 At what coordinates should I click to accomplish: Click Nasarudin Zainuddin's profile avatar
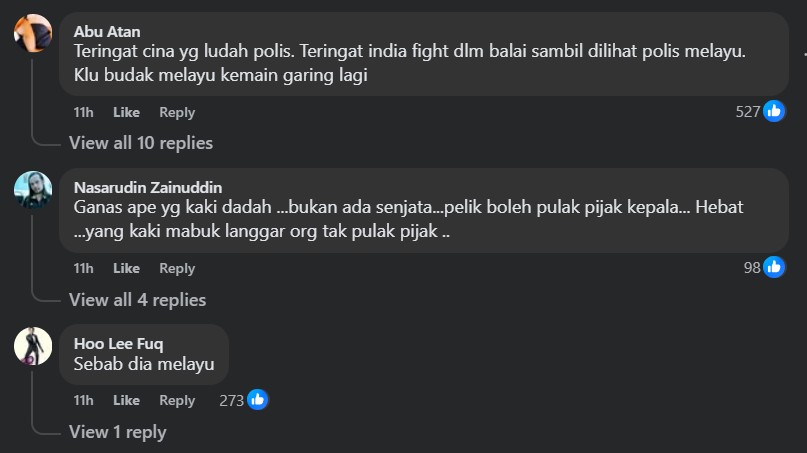pos(33,190)
